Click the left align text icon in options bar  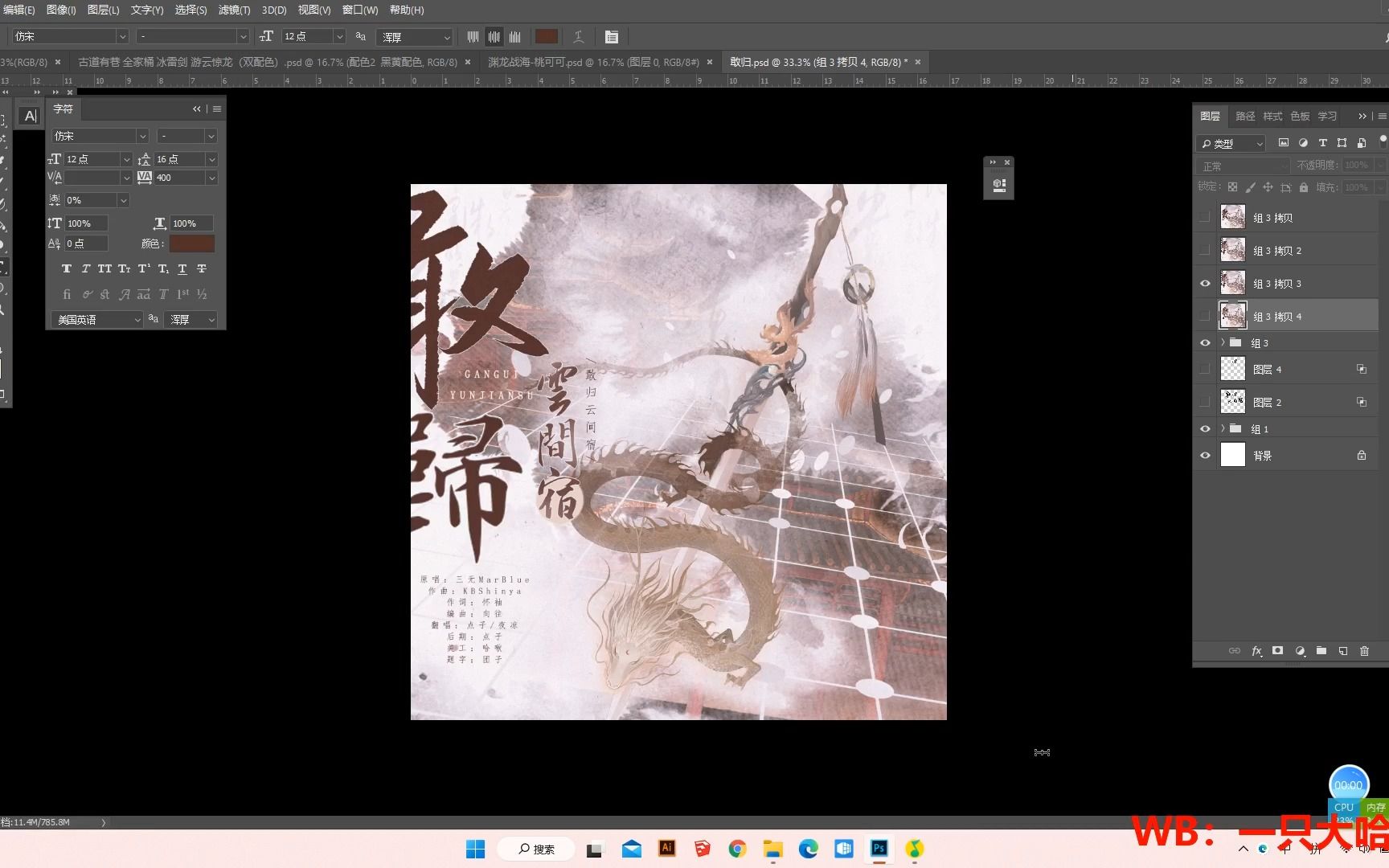pyautogui.click(x=473, y=37)
